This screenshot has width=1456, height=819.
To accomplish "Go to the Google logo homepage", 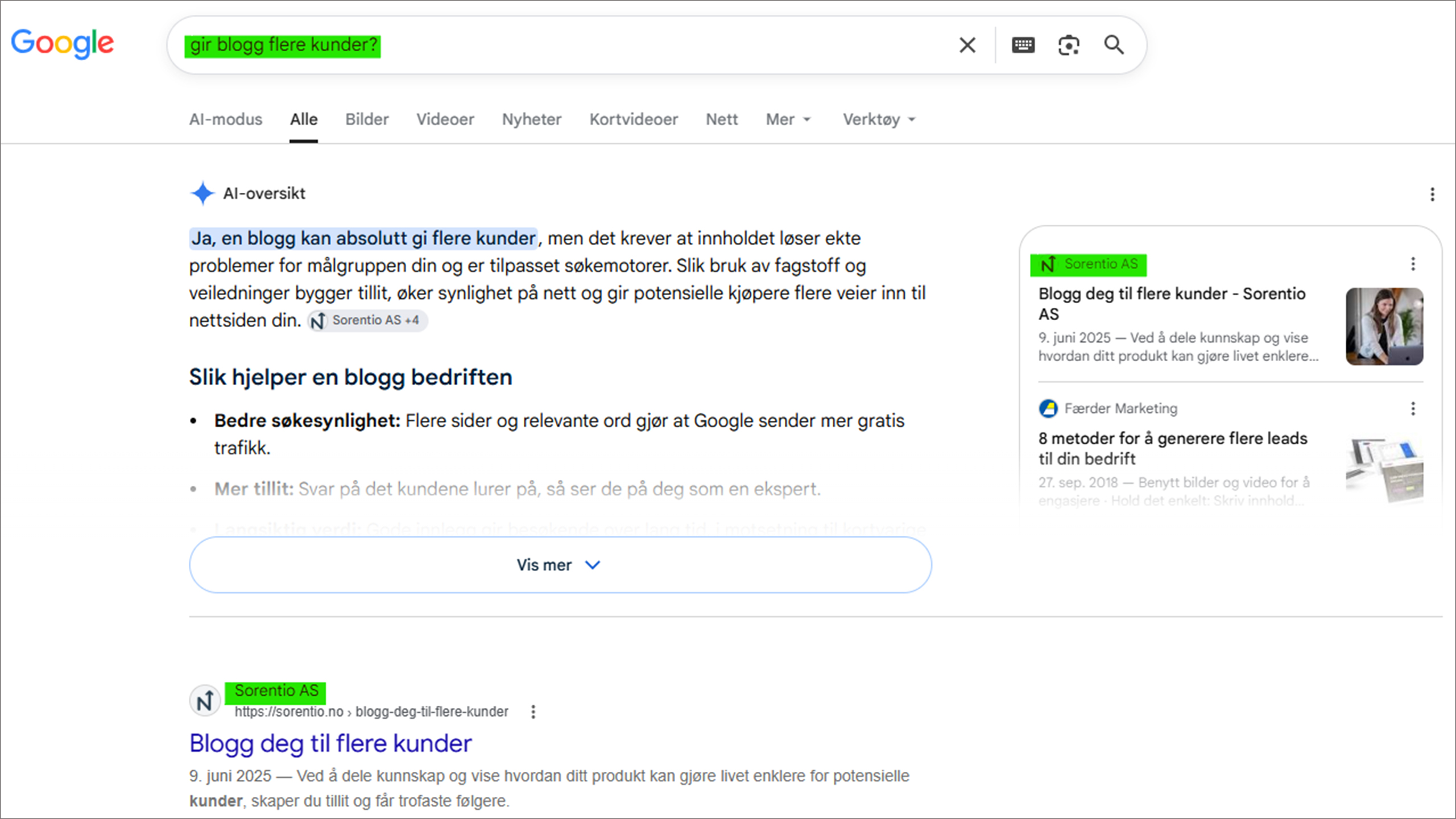I will click(63, 43).
